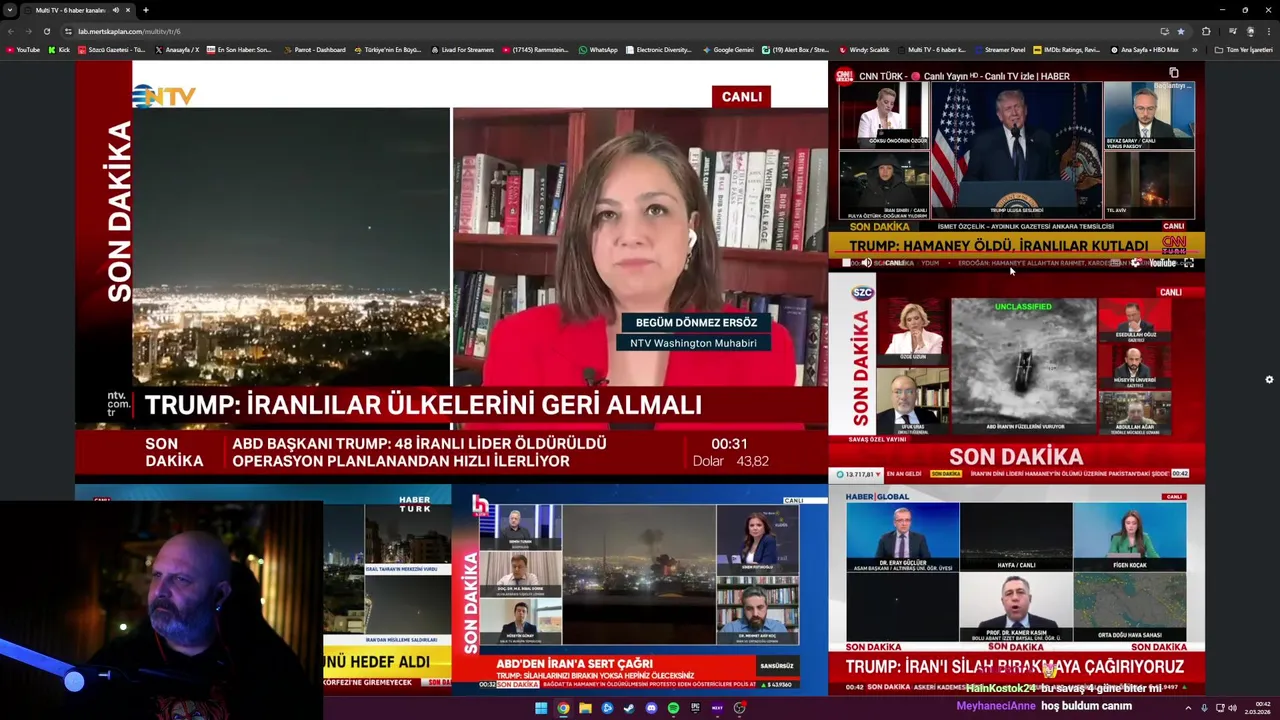Open the browser extensions menu
Screen dimensions: 1280x720
pyautogui.click(x=1206, y=31)
